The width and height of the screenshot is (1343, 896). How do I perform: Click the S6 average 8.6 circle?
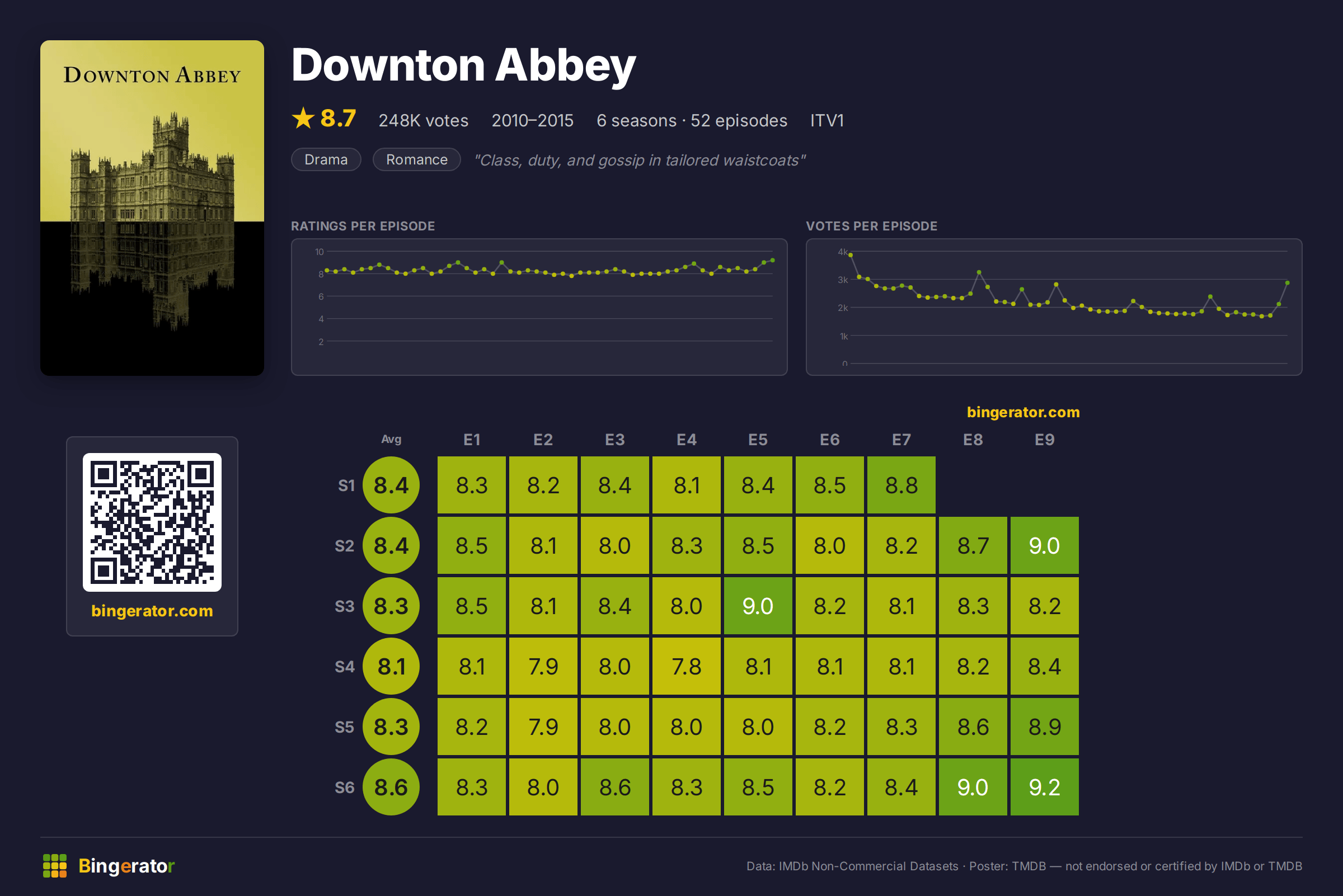click(x=391, y=787)
